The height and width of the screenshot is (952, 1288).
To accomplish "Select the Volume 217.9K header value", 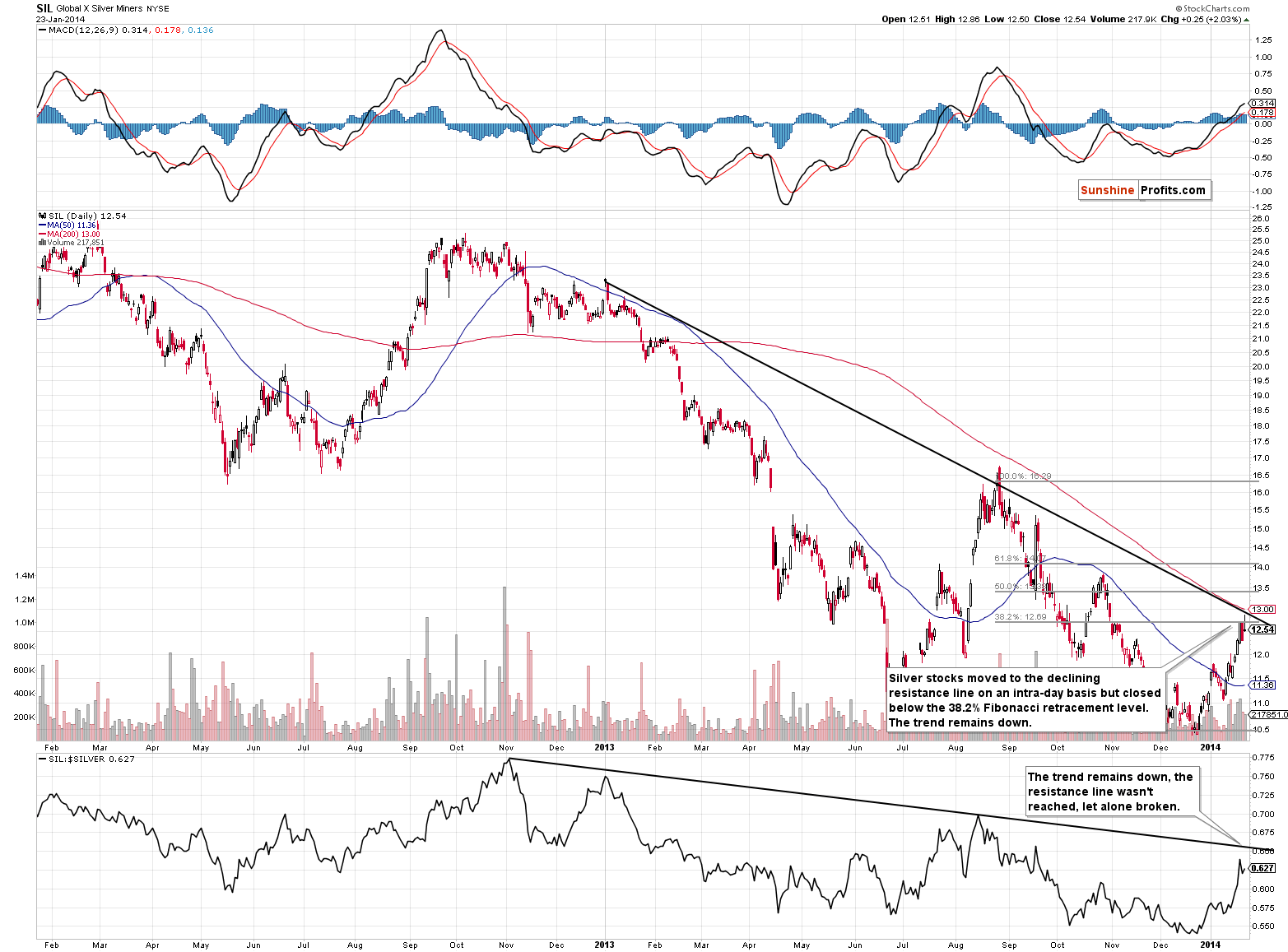I will (1123, 19).
